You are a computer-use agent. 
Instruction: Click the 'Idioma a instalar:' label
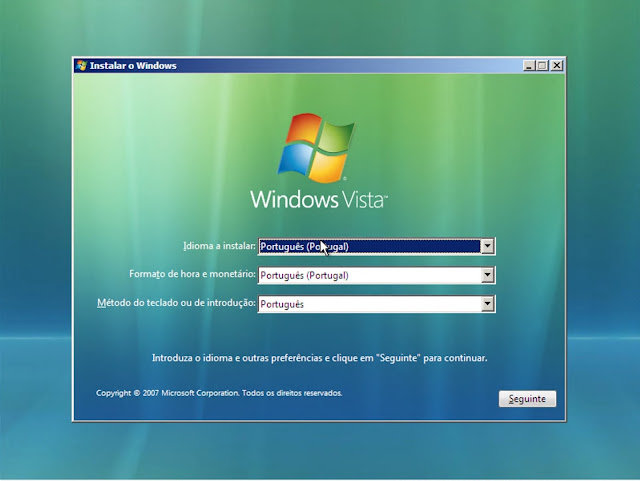coord(219,246)
